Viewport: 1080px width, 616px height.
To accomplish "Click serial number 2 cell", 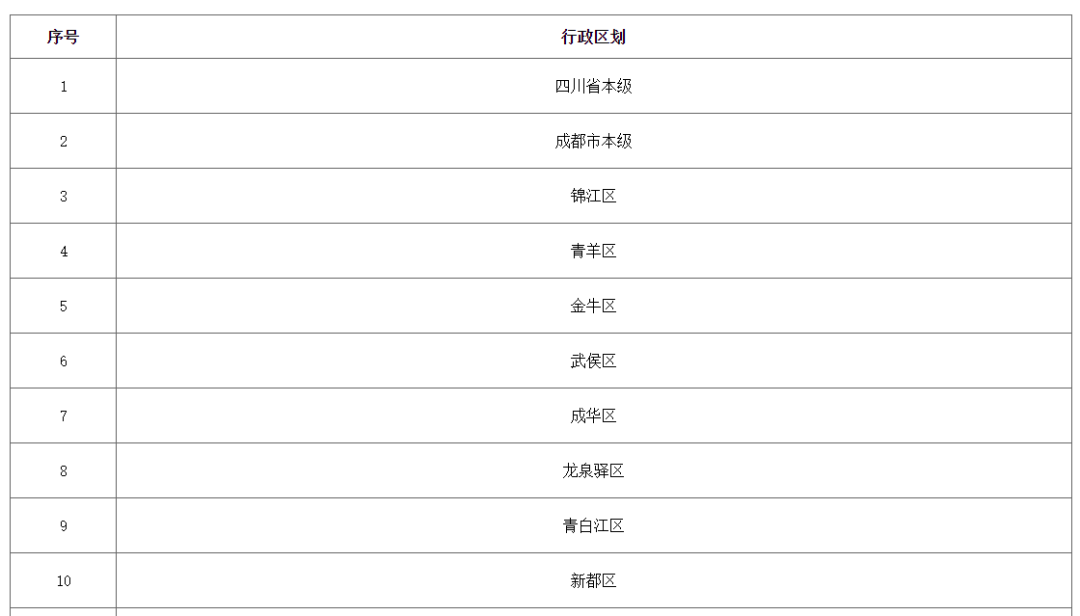I will (63, 141).
